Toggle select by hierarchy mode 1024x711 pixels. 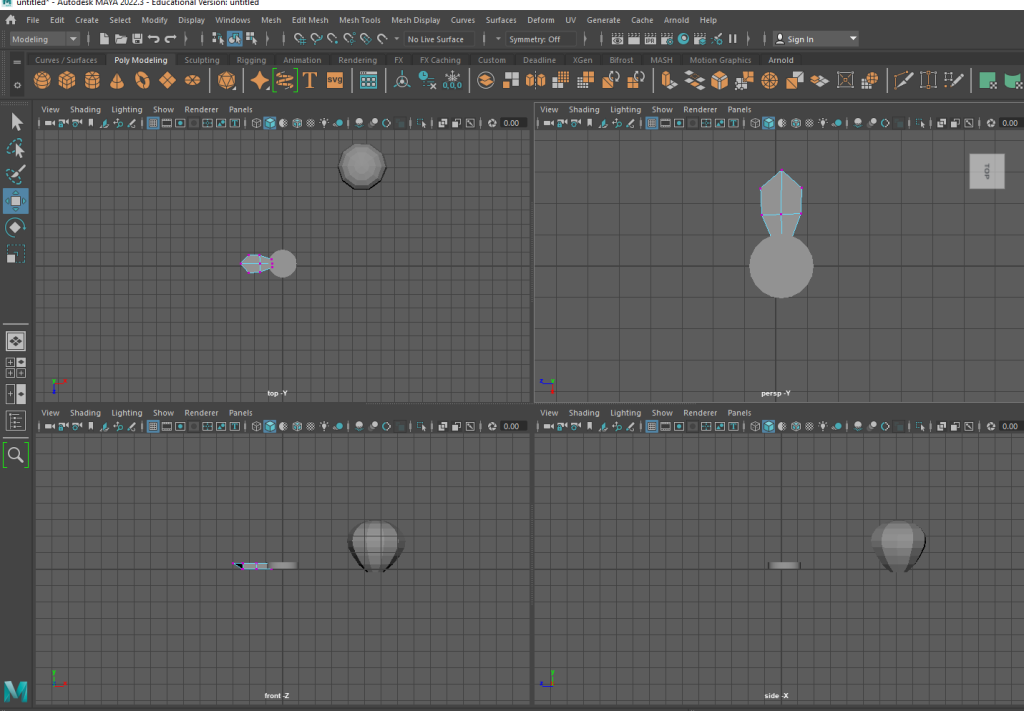tap(217, 39)
